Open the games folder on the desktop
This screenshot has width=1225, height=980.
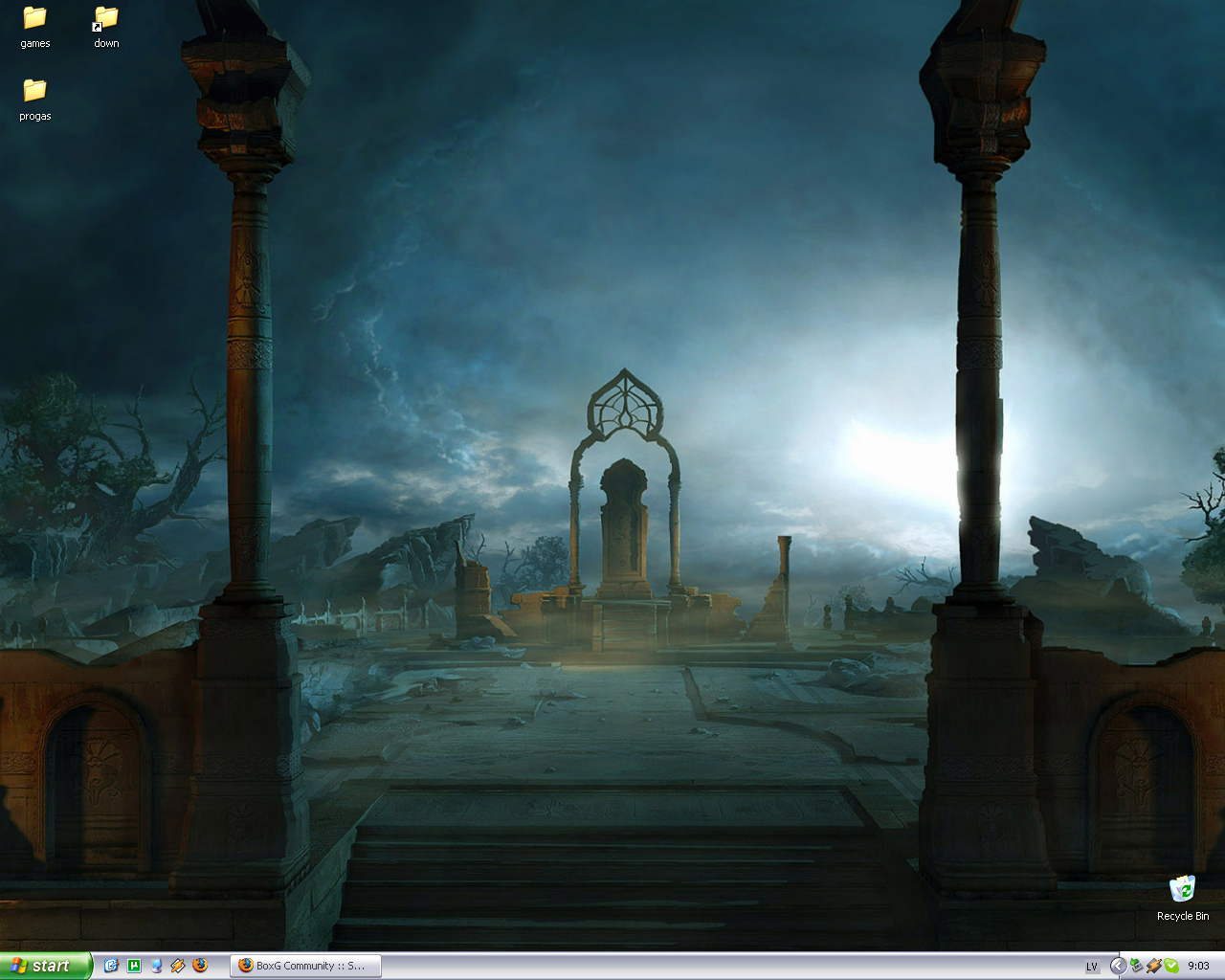[35, 27]
